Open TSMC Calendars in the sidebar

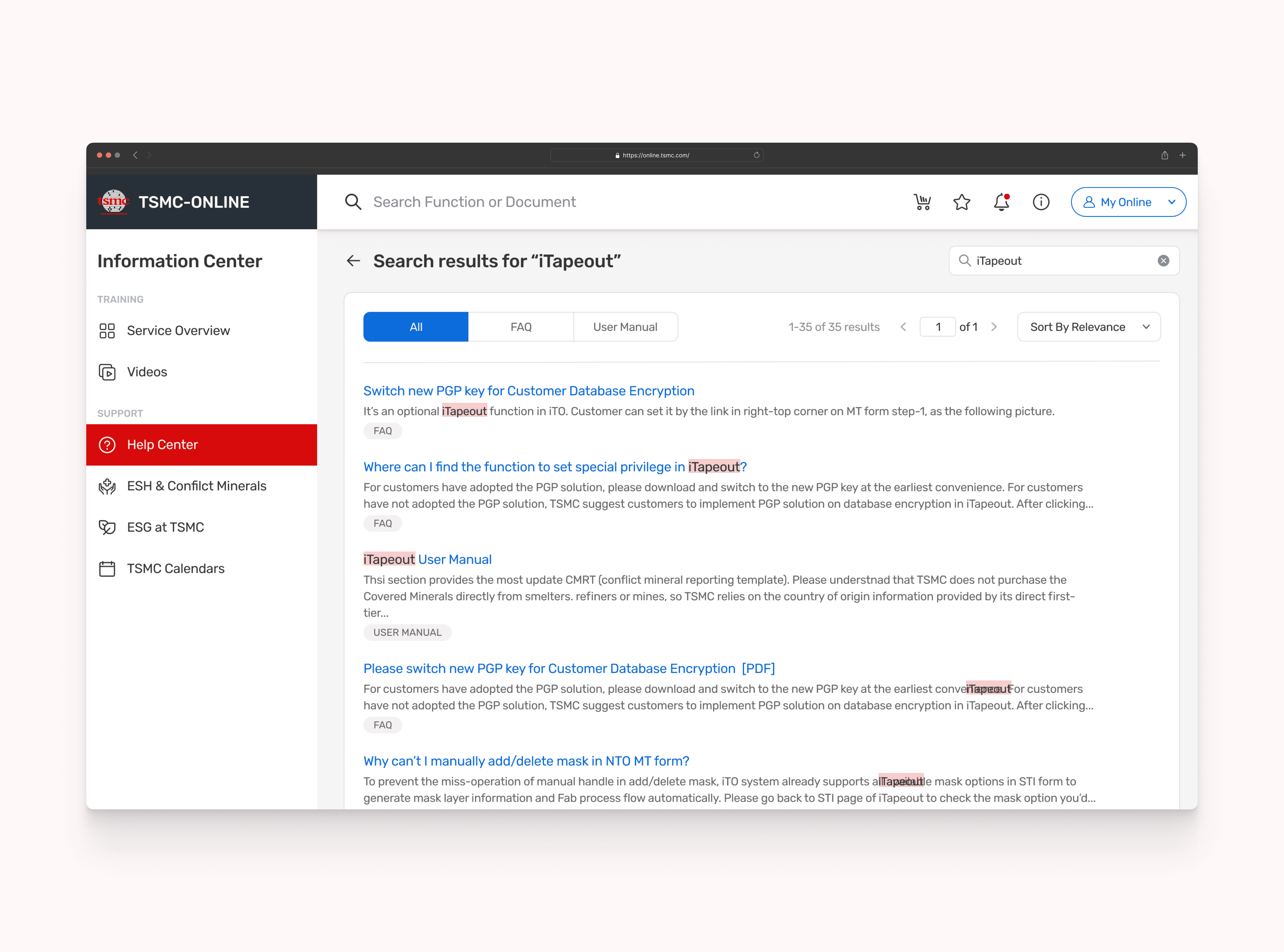202,569
